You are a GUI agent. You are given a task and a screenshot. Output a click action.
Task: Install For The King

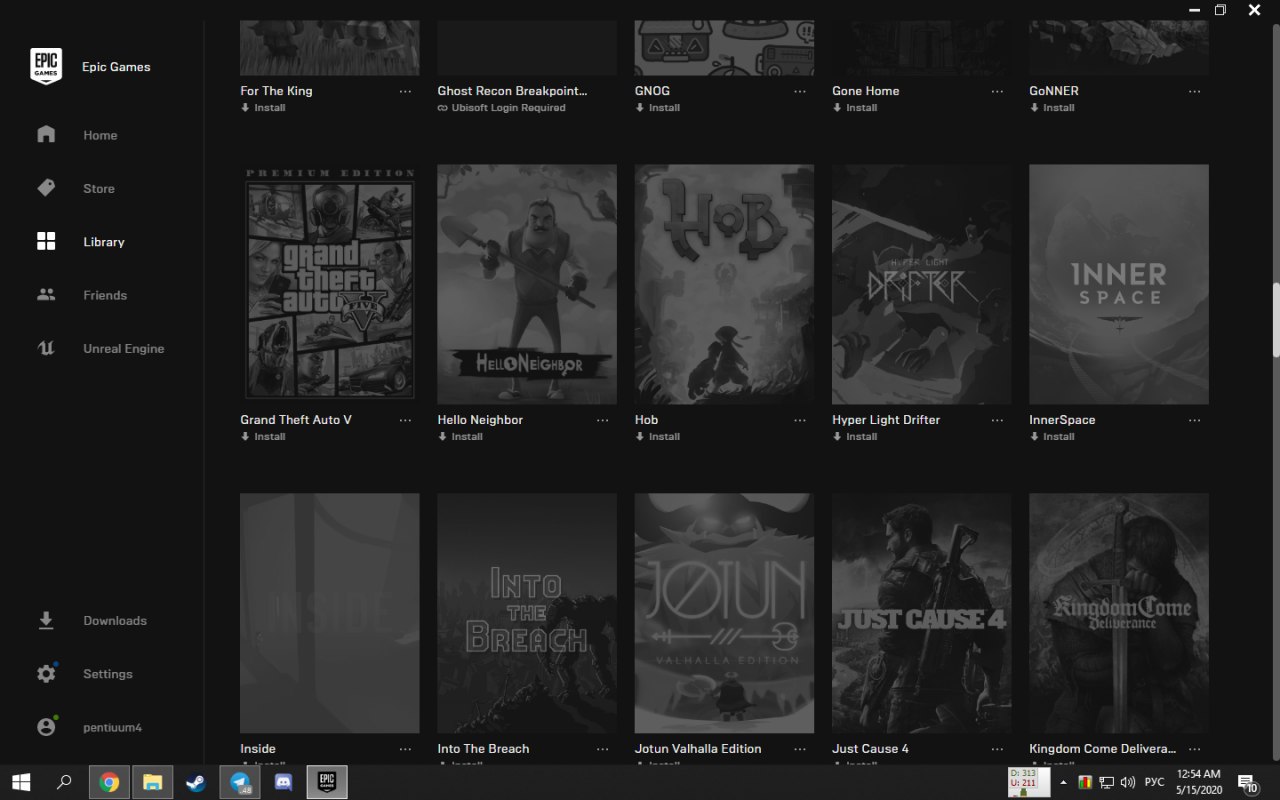[263, 108]
